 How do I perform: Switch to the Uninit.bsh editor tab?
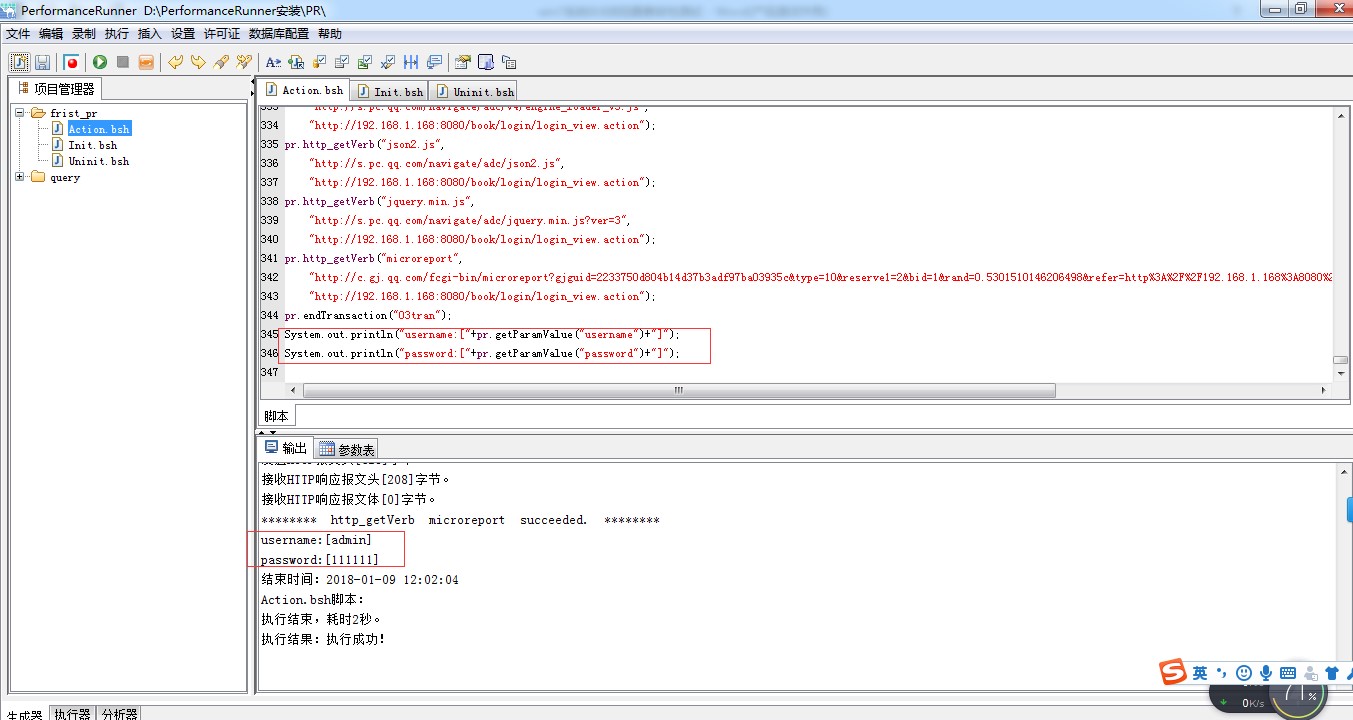coord(473,91)
